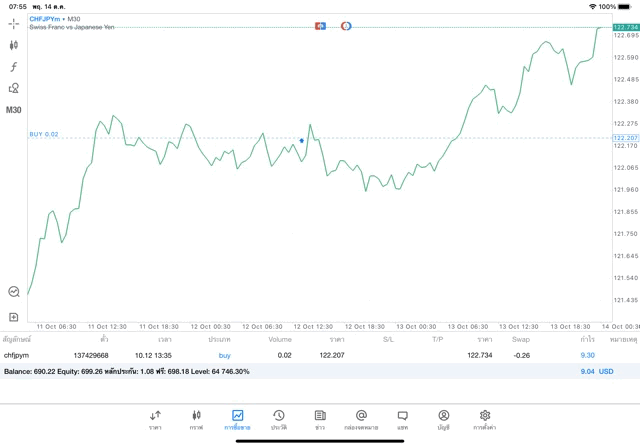
Task: Open the M30 timeframe selector
Action: (x=14, y=110)
